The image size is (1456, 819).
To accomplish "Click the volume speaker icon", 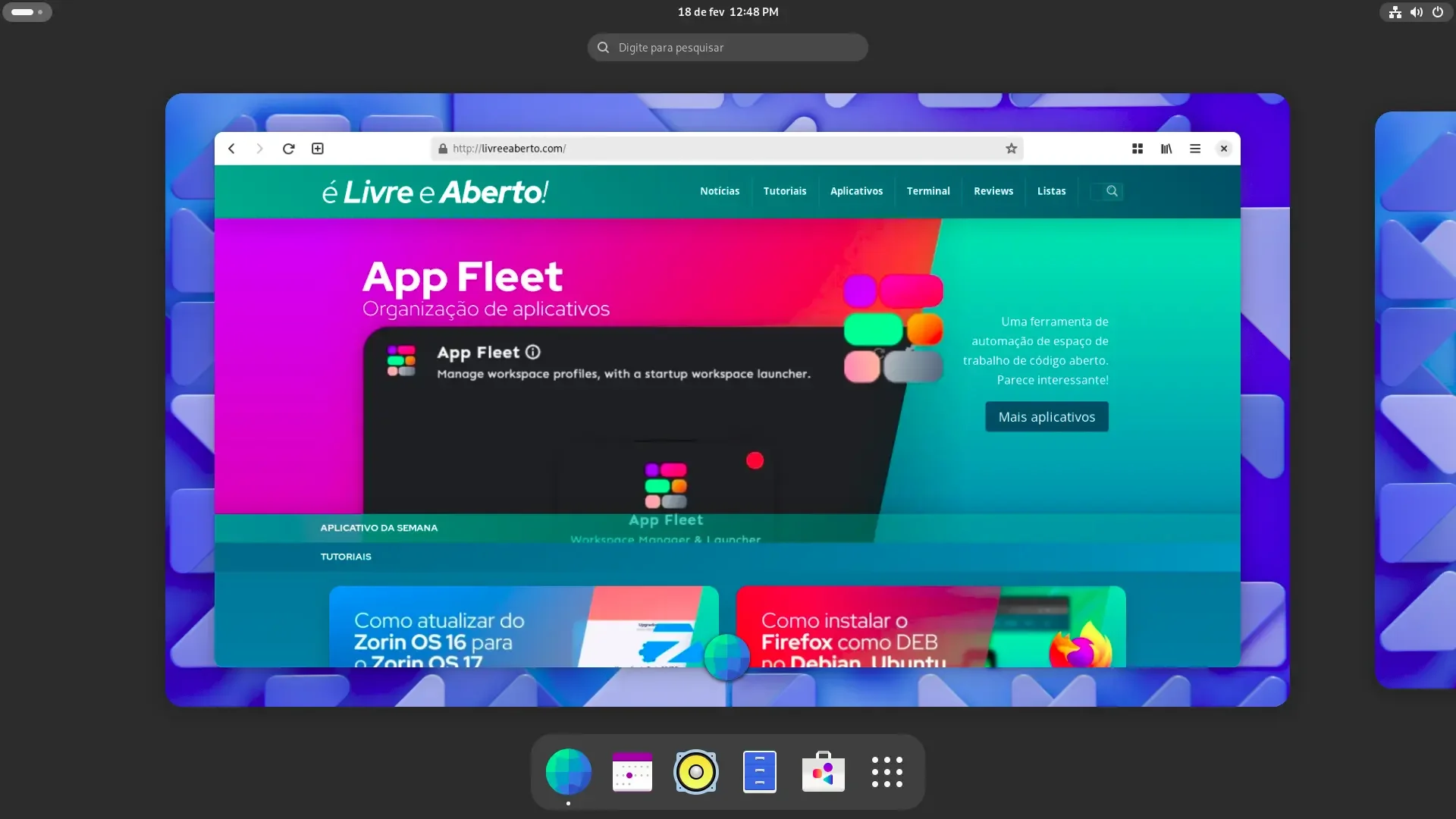I will 1416,12.
